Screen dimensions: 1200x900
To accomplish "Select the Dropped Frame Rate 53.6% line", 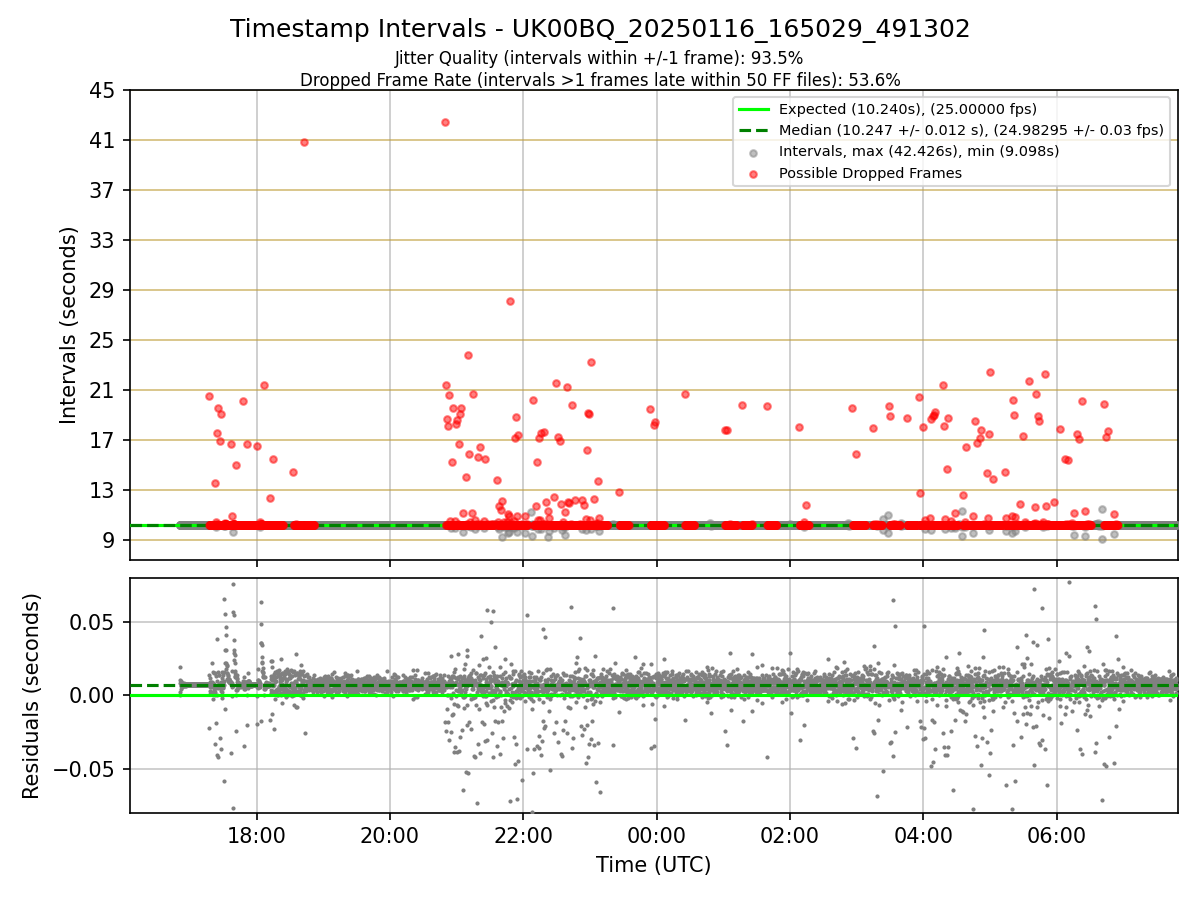I will pos(600,80).
